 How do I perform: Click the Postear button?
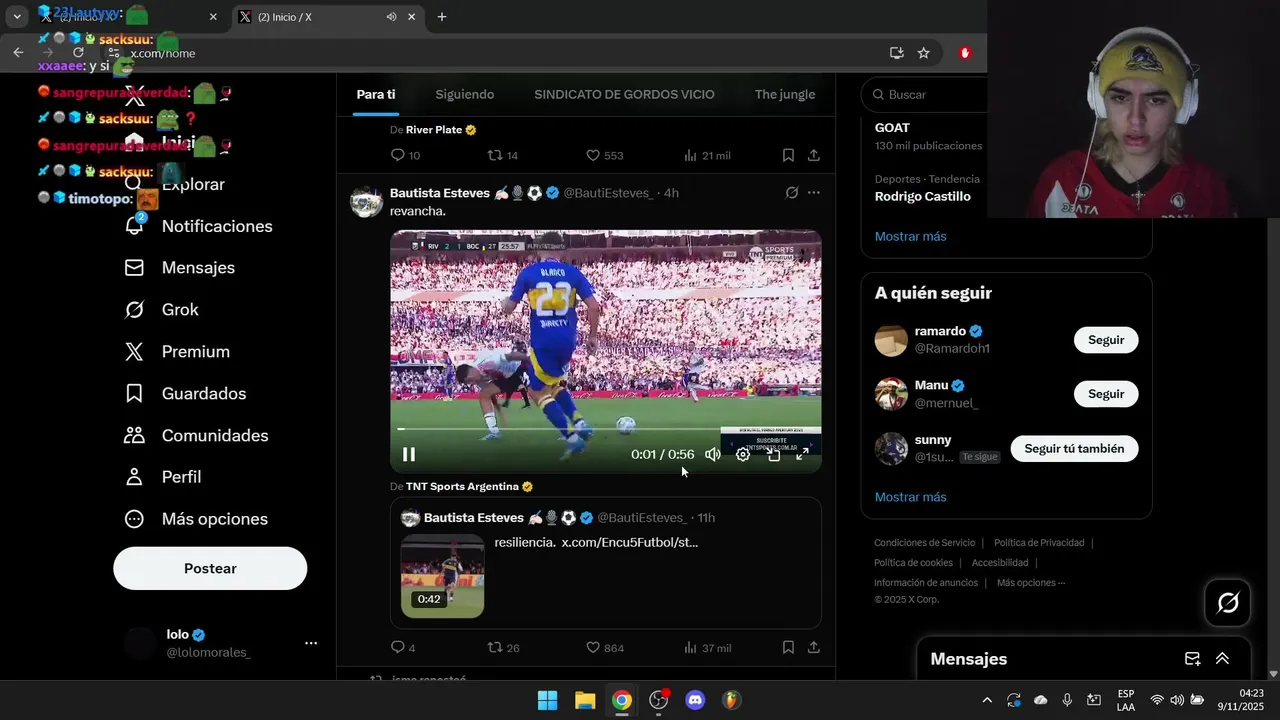tap(210, 568)
